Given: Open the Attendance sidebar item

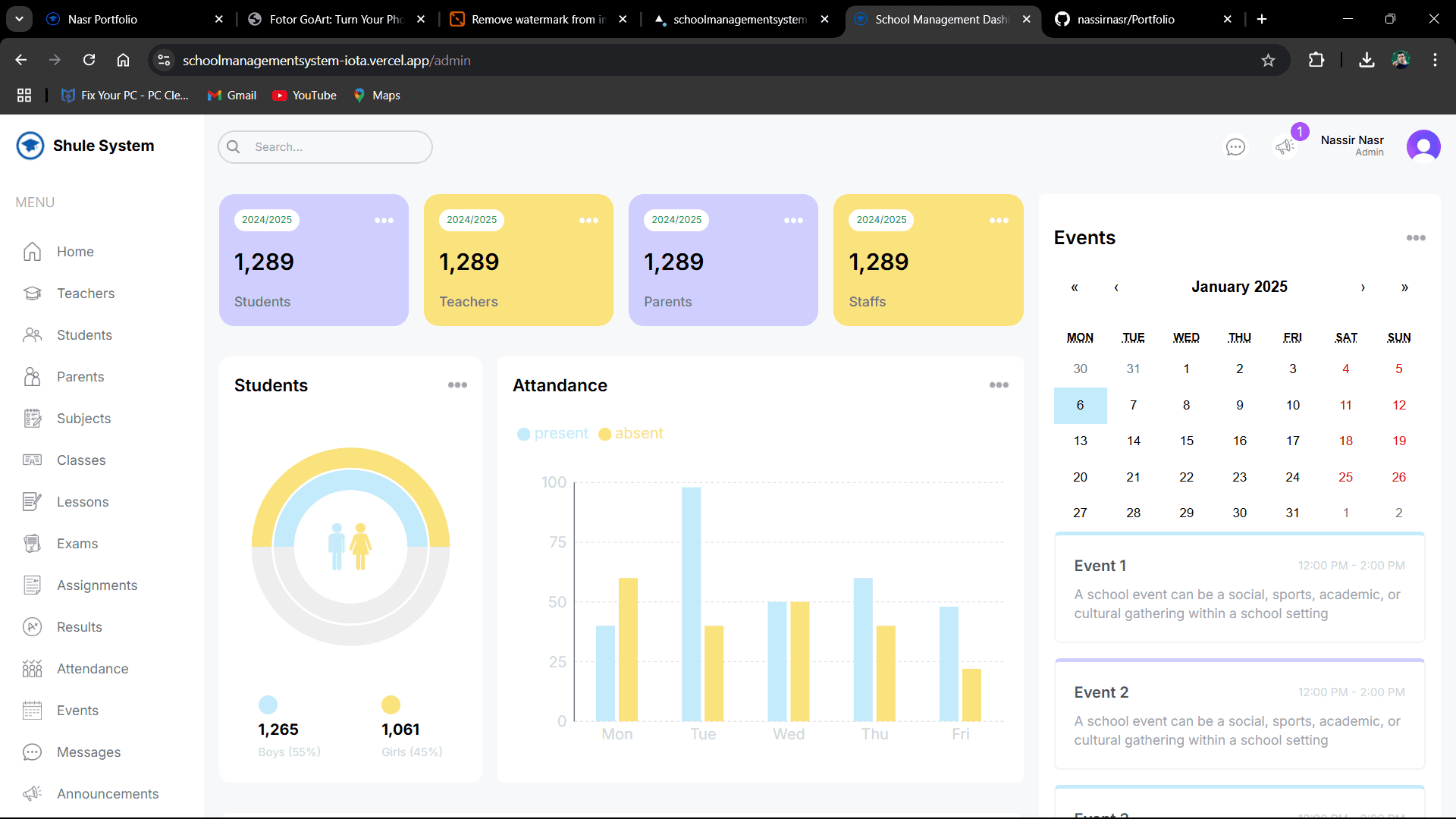Looking at the screenshot, I should point(92,669).
